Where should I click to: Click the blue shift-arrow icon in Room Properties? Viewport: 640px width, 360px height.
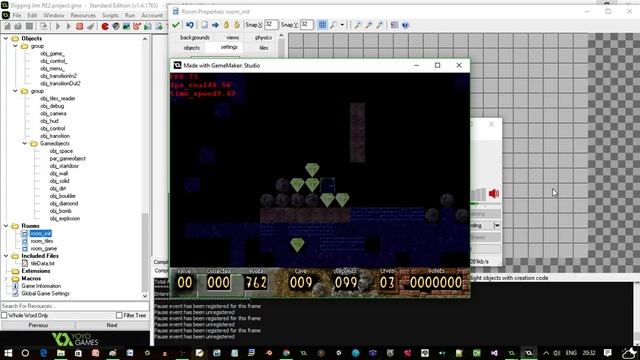click(x=215, y=25)
